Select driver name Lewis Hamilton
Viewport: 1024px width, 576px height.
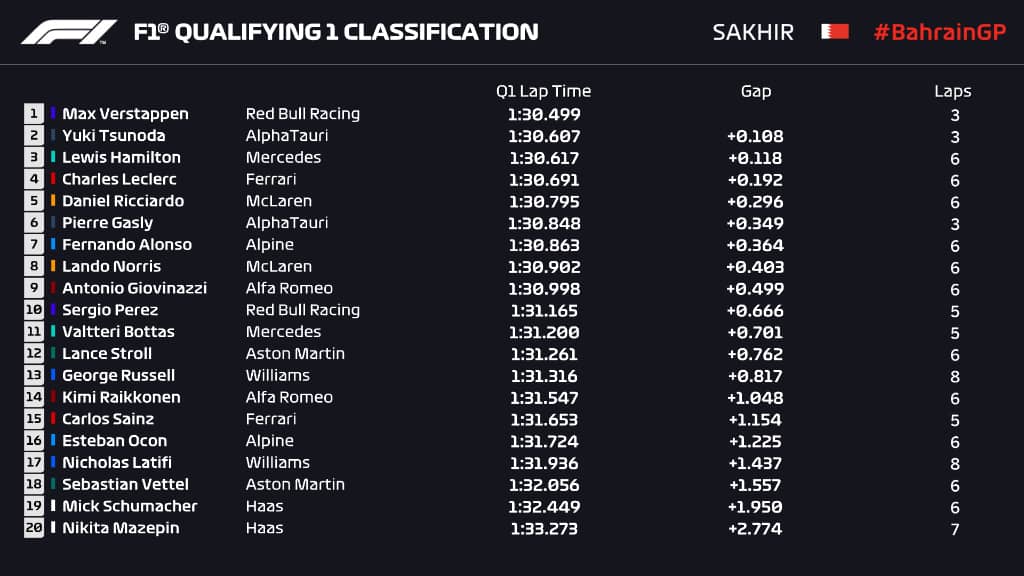click(x=121, y=158)
